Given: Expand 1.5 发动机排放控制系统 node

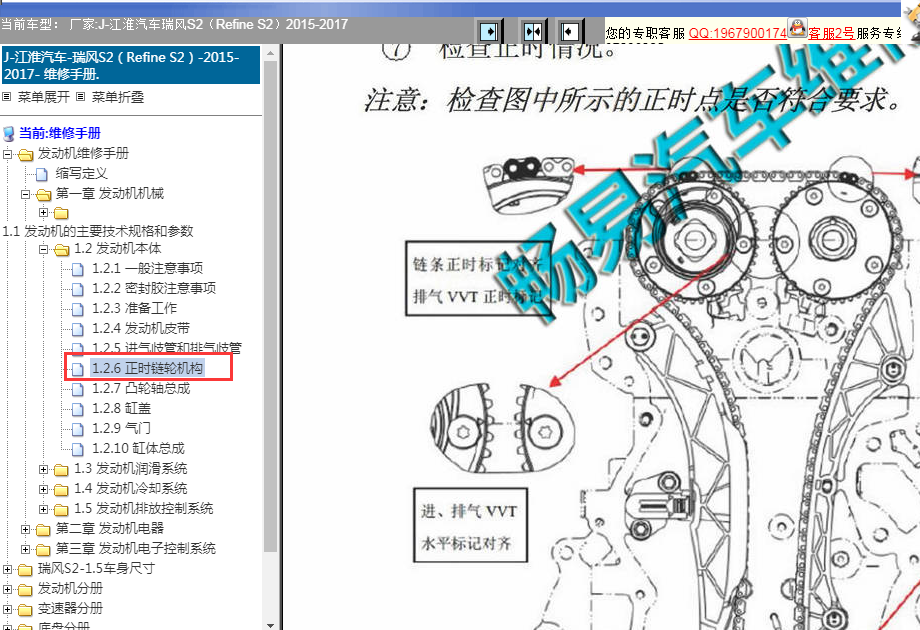Looking at the screenshot, I should 43,509.
